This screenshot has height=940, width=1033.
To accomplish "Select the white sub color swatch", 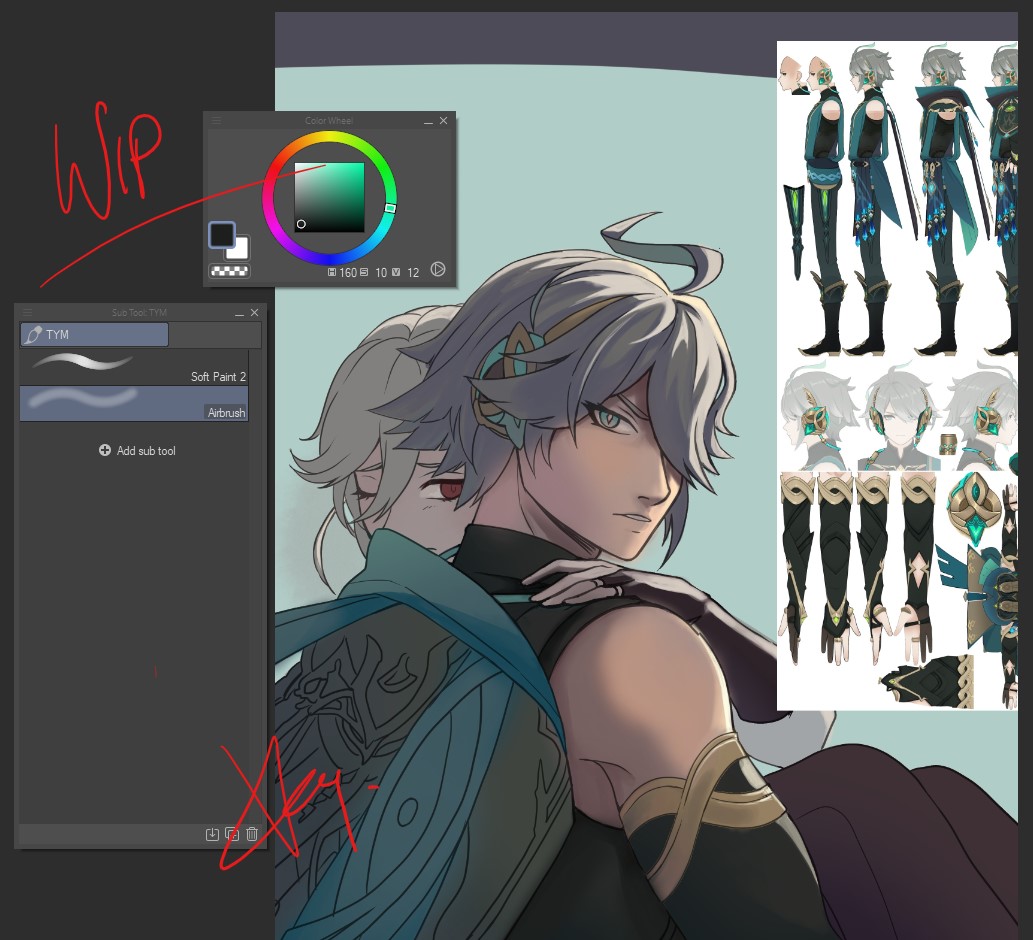I will [x=240, y=250].
